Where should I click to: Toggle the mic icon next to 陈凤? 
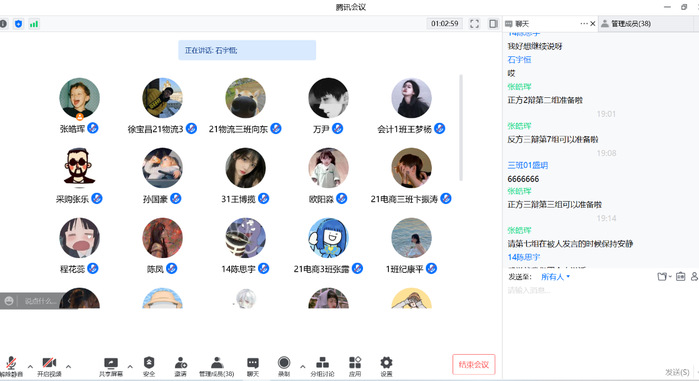click(172, 268)
